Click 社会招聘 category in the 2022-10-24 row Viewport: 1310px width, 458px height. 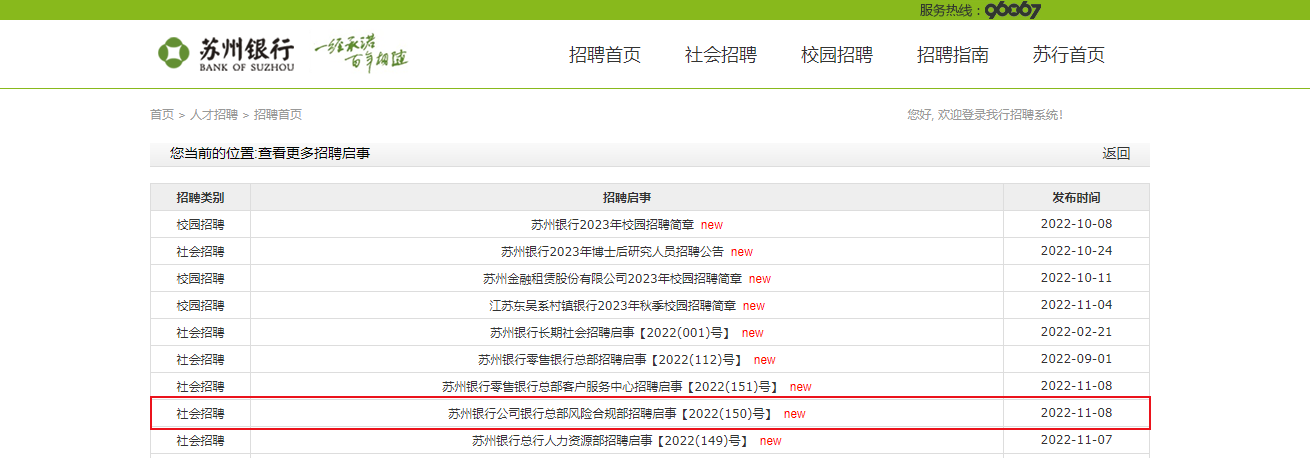click(200, 252)
